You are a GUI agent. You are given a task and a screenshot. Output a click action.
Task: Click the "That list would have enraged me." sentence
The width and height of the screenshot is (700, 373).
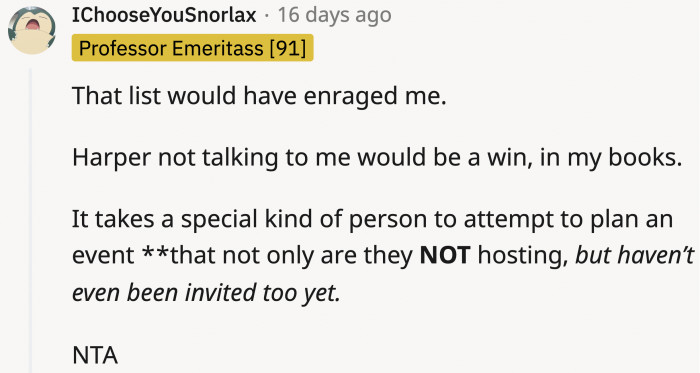tap(259, 95)
